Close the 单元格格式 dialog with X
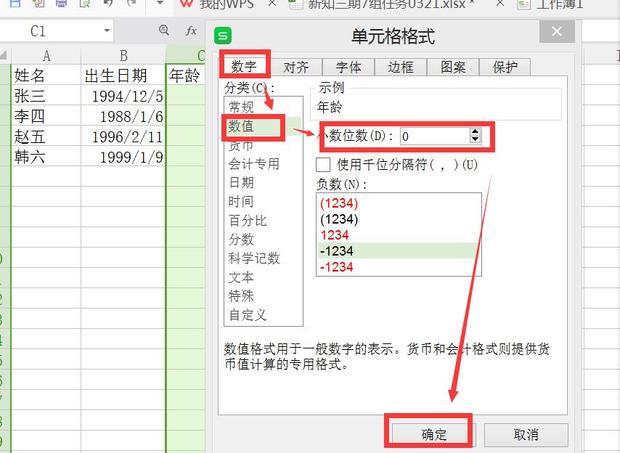This screenshot has height=453, width=620. coord(554,35)
